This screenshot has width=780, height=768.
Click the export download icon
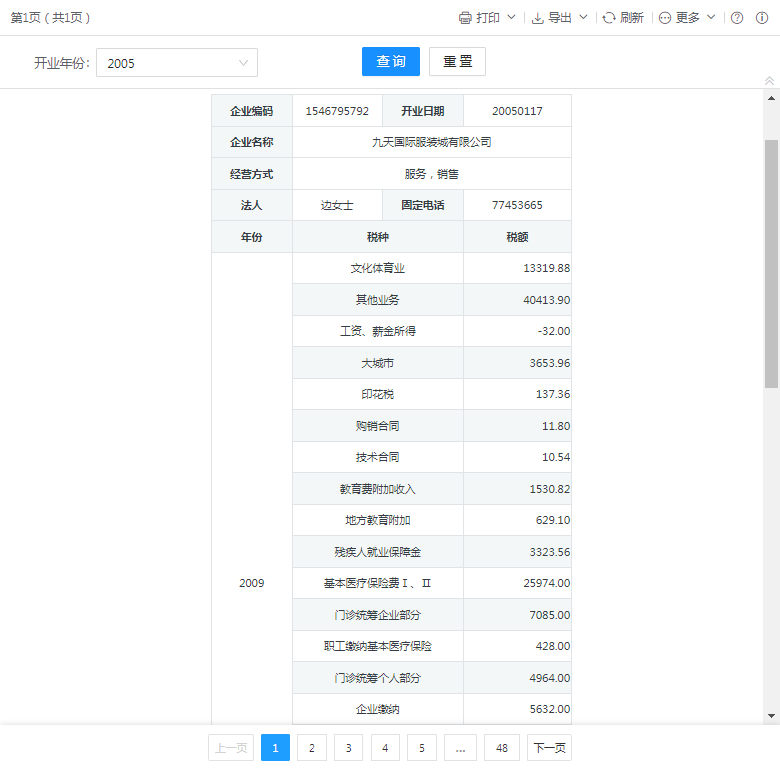coord(537,18)
